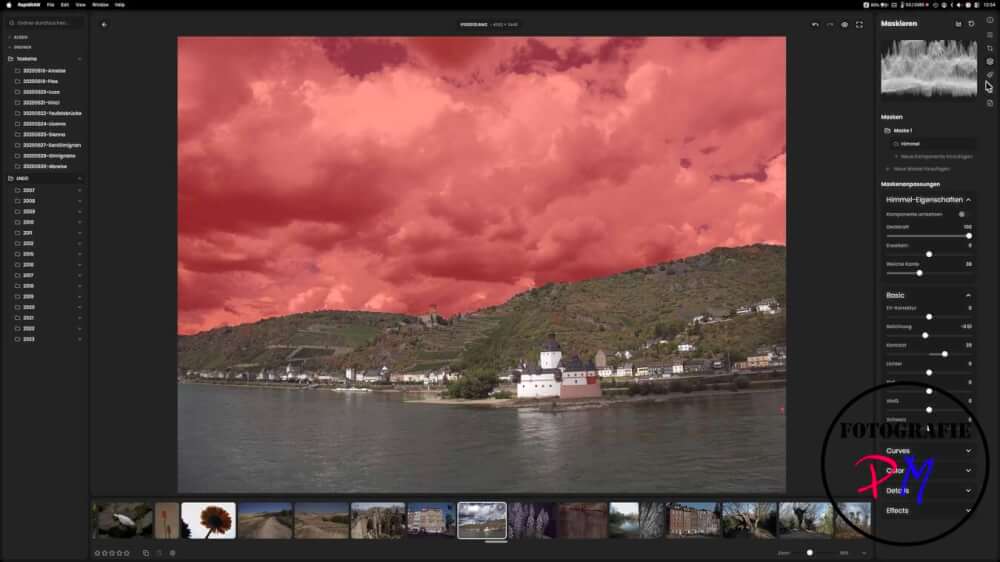
Task: Open the File menu in menu bar
Action: tap(50, 4)
